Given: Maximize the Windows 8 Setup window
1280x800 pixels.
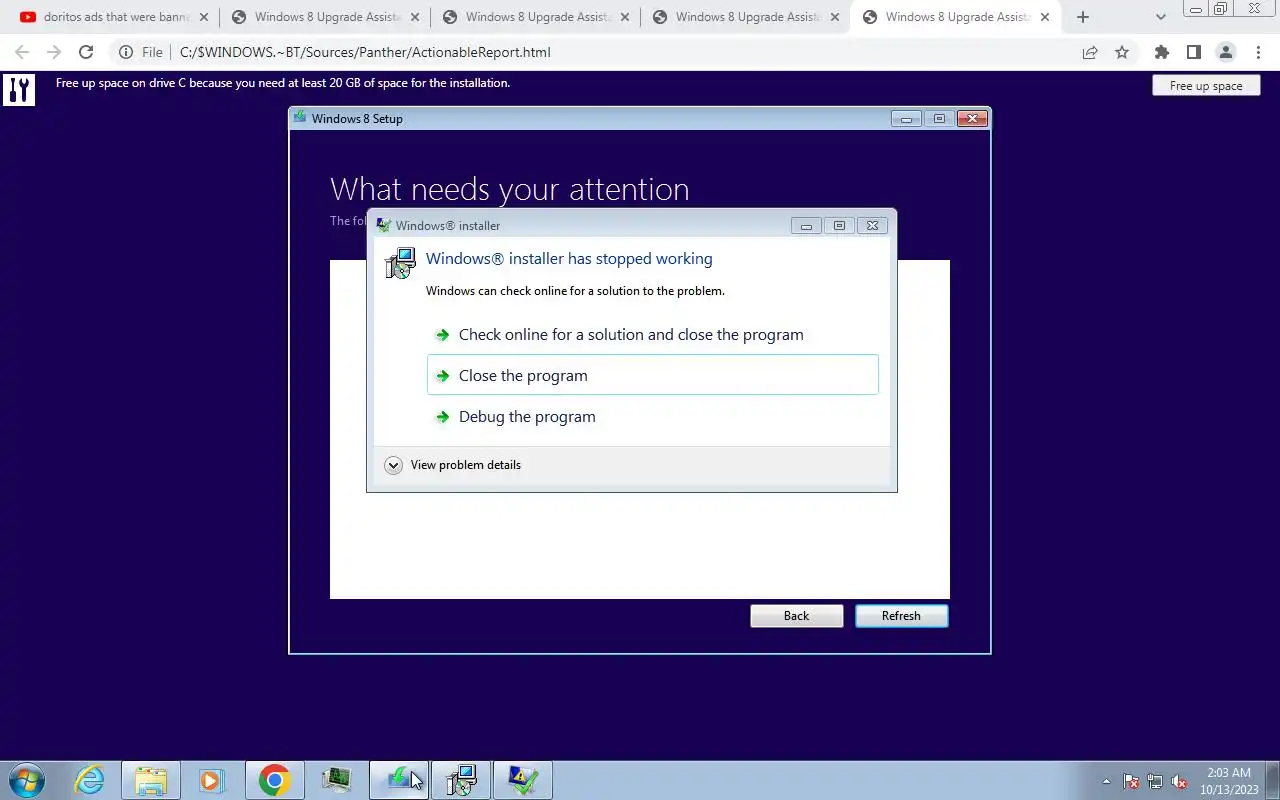Looking at the screenshot, I should tap(939, 118).
